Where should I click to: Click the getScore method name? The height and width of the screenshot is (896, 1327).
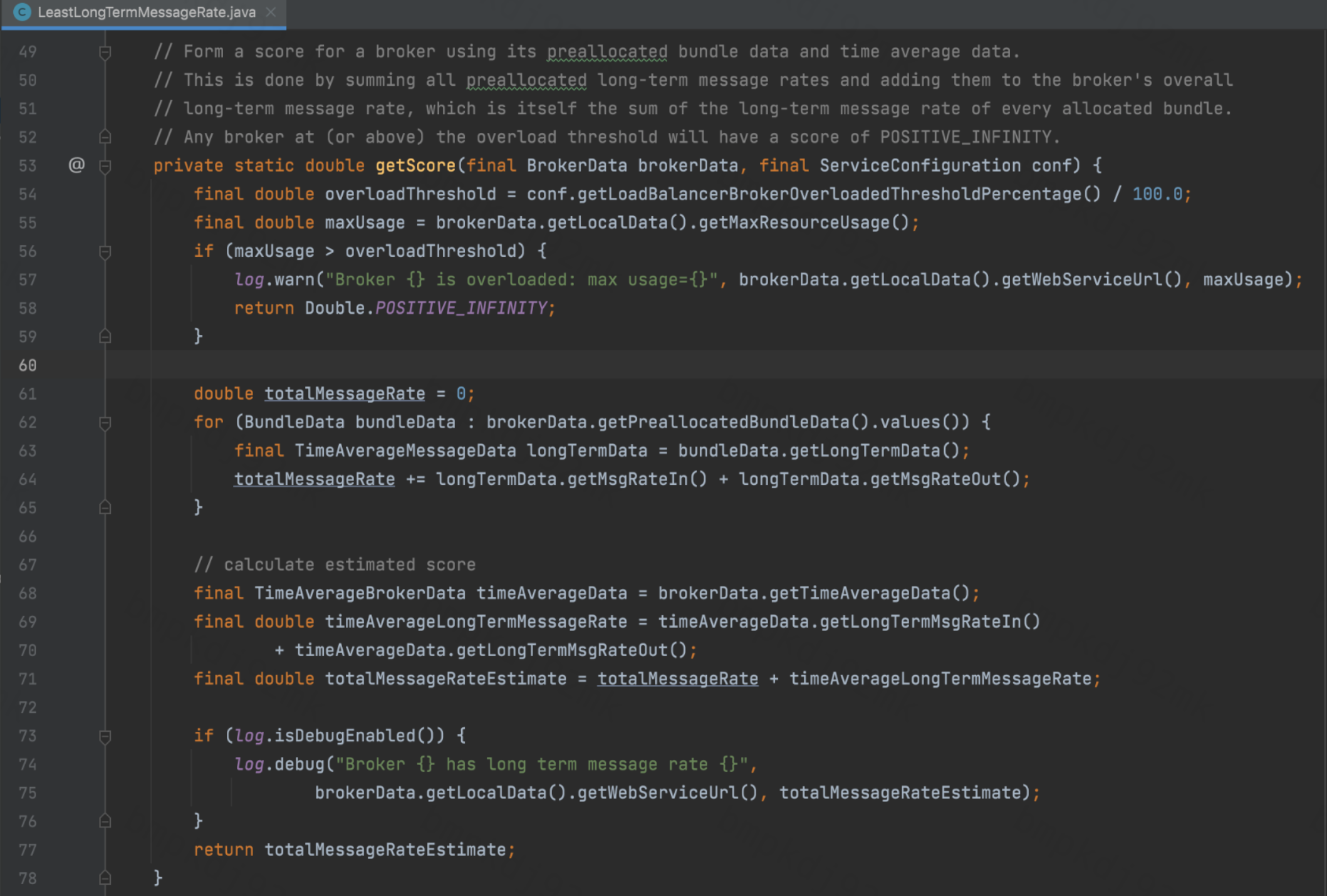(x=415, y=165)
